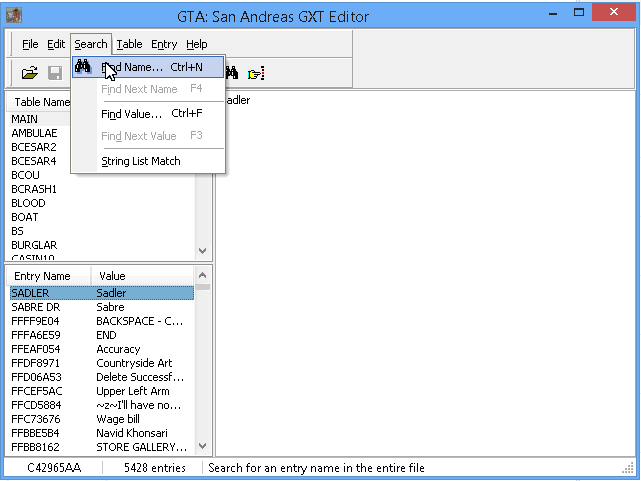Image resolution: width=641 pixels, height=481 pixels.
Task: Choose Find Name... from Search menu
Action: click(x=148, y=67)
